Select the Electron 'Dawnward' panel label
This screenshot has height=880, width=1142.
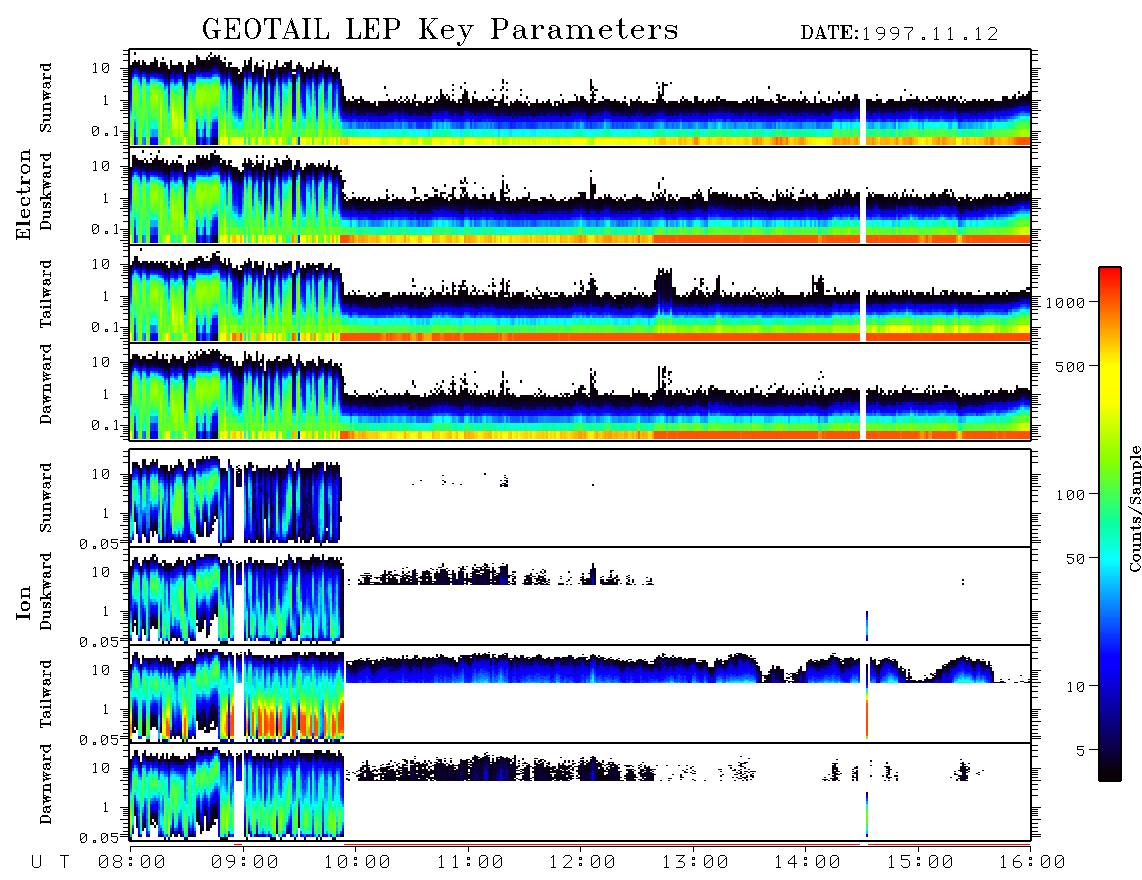[x=46, y=384]
